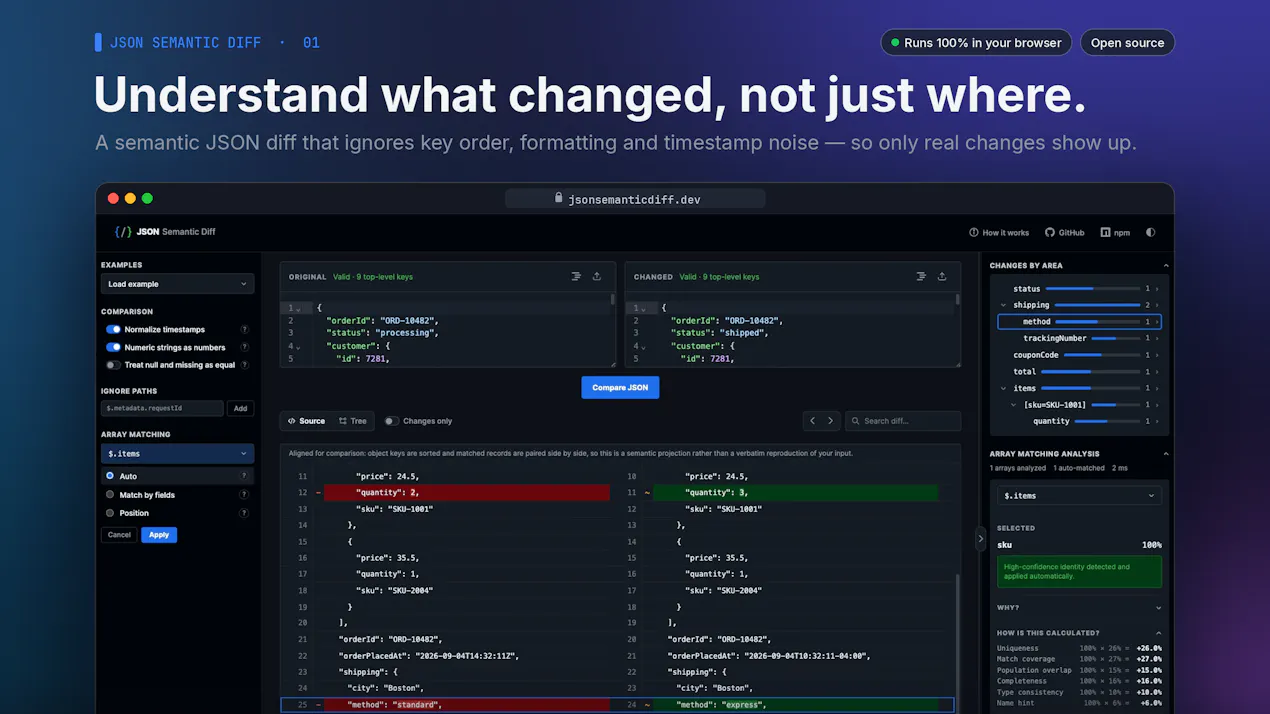Image resolution: width=1270 pixels, height=714 pixels.
Task: Collapse the Array Matching Analysis section
Action: [x=1165, y=454]
